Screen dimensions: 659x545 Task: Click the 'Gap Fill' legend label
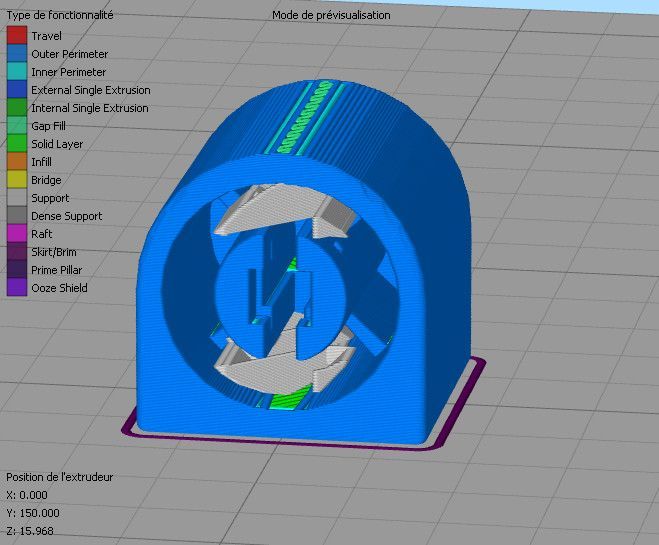click(x=48, y=126)
